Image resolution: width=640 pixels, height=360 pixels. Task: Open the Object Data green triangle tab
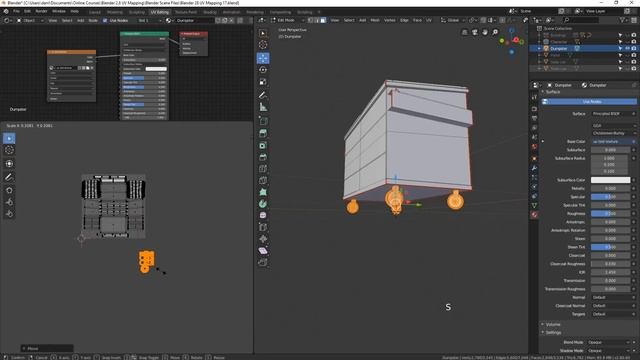pos(534,205)
